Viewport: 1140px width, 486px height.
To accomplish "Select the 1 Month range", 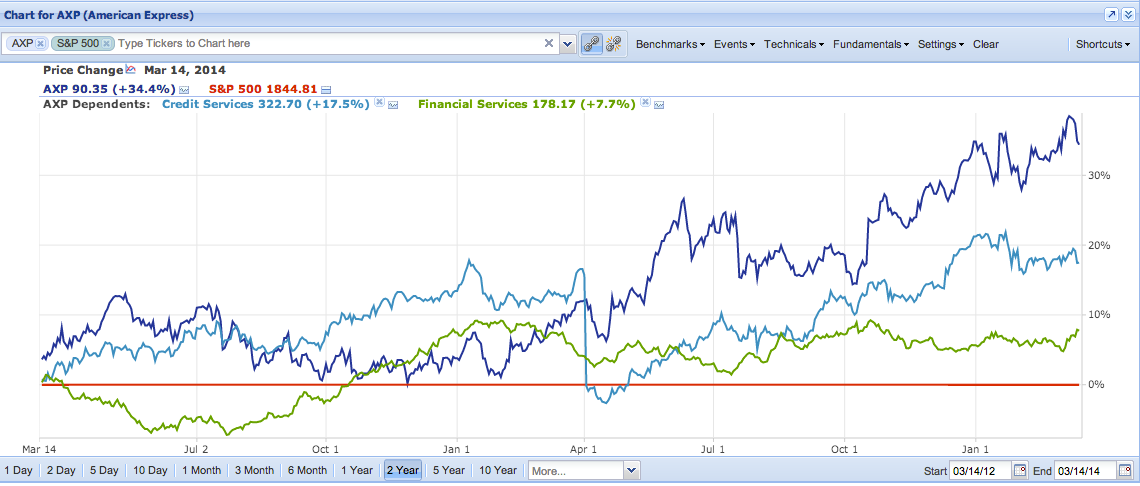I will [x=201, y=471].
